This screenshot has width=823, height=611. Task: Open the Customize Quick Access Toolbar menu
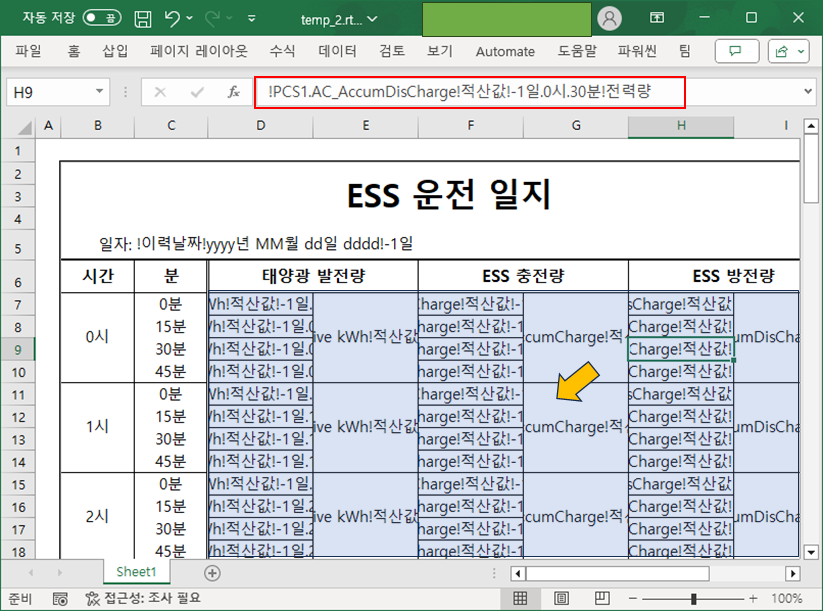coord(252,18)
